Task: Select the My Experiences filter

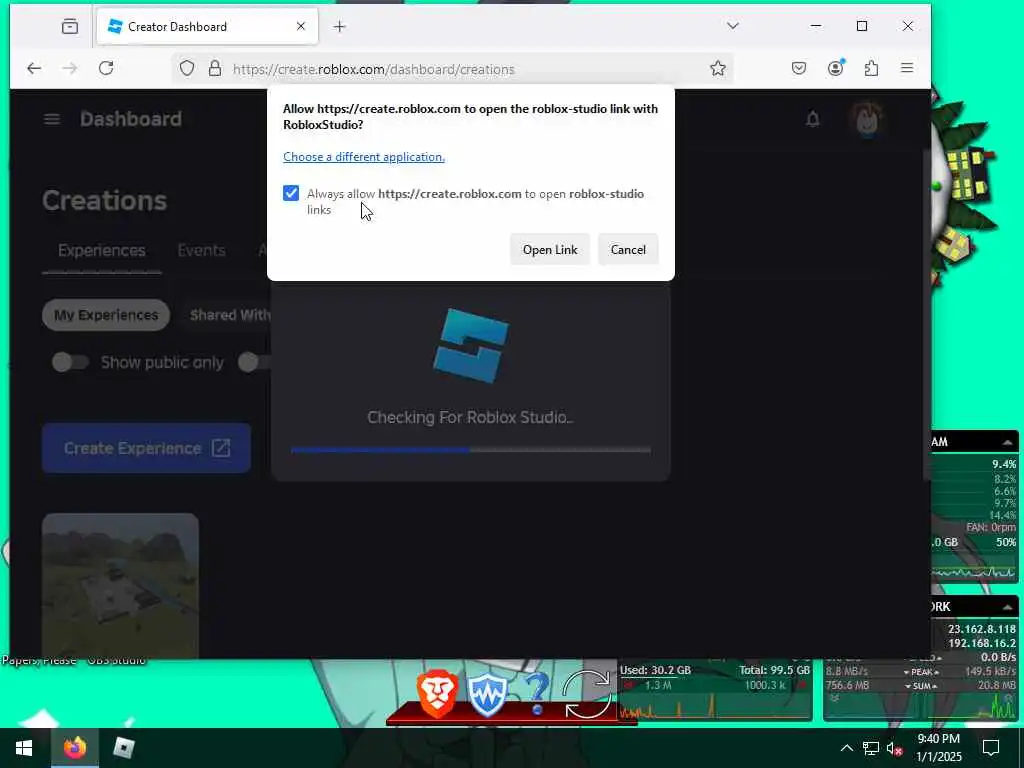Action: coord(106,315)
